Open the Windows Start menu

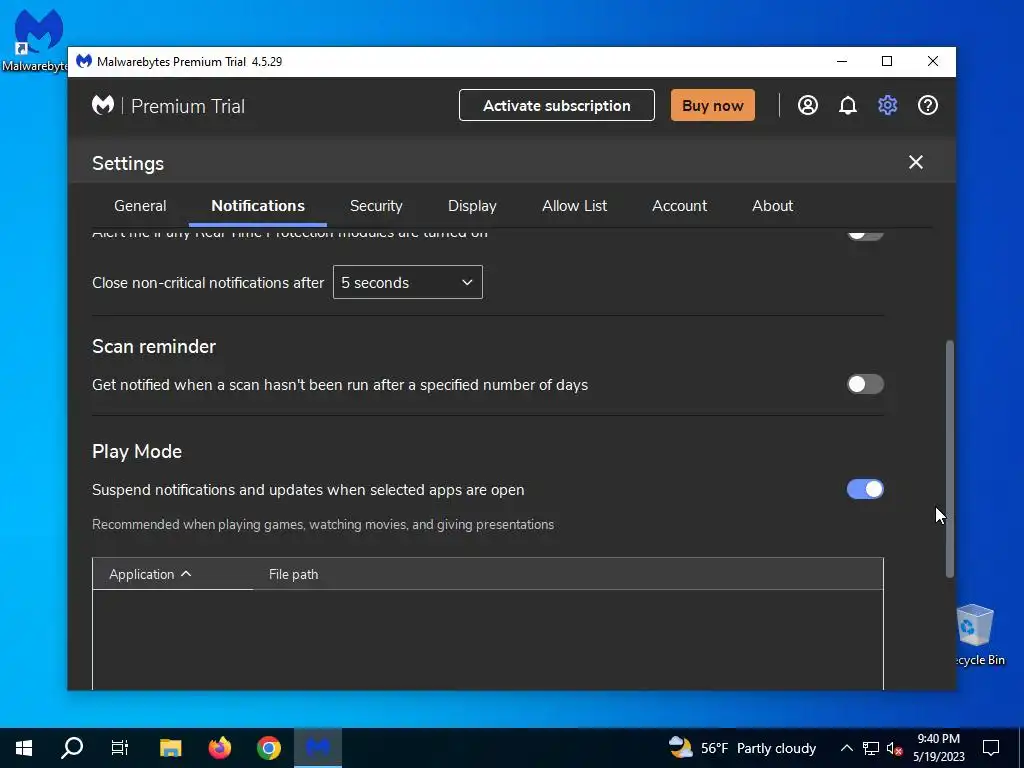(x=24, y=748)
